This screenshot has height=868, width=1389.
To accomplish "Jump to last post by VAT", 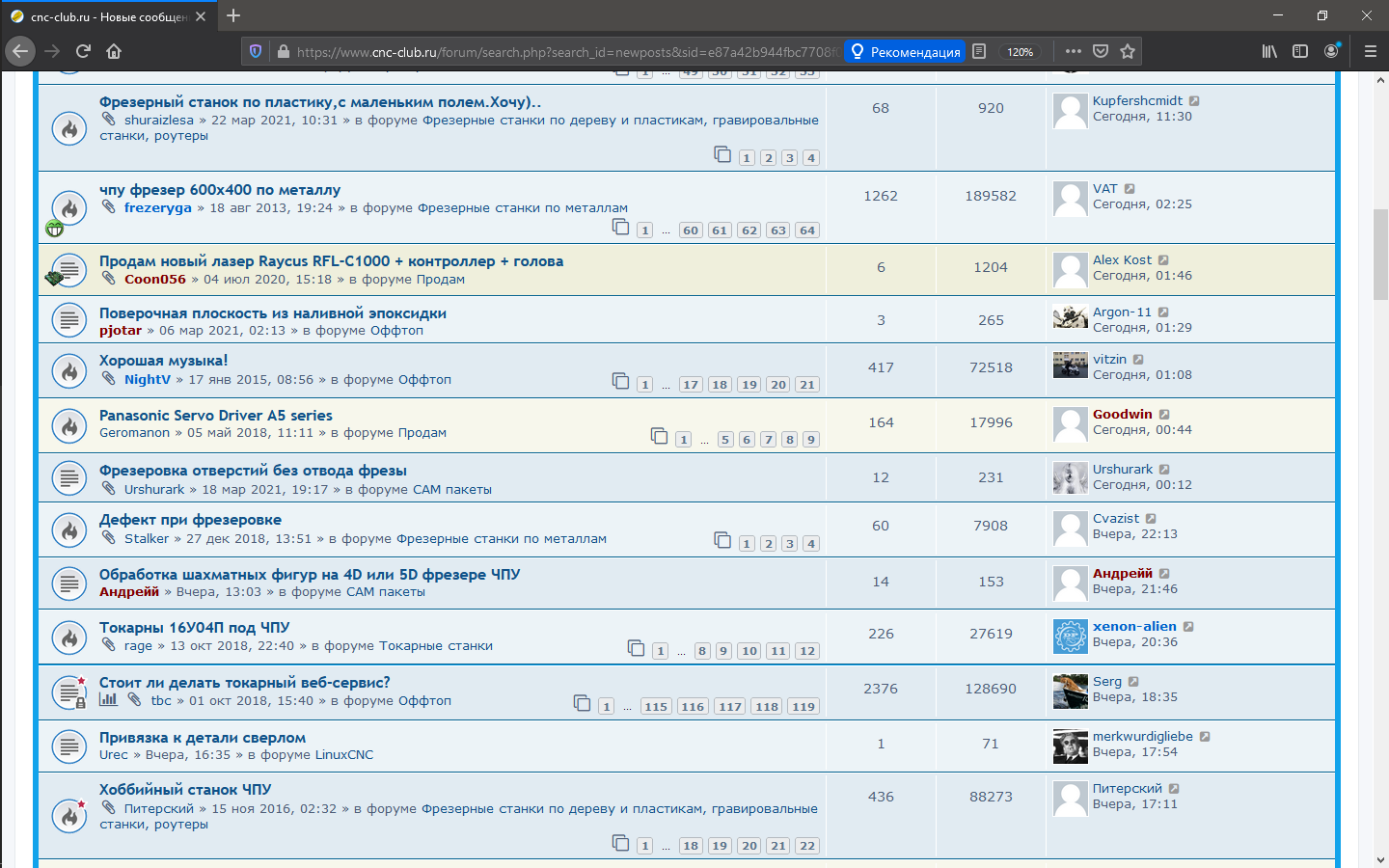I will coord(1130,189).
